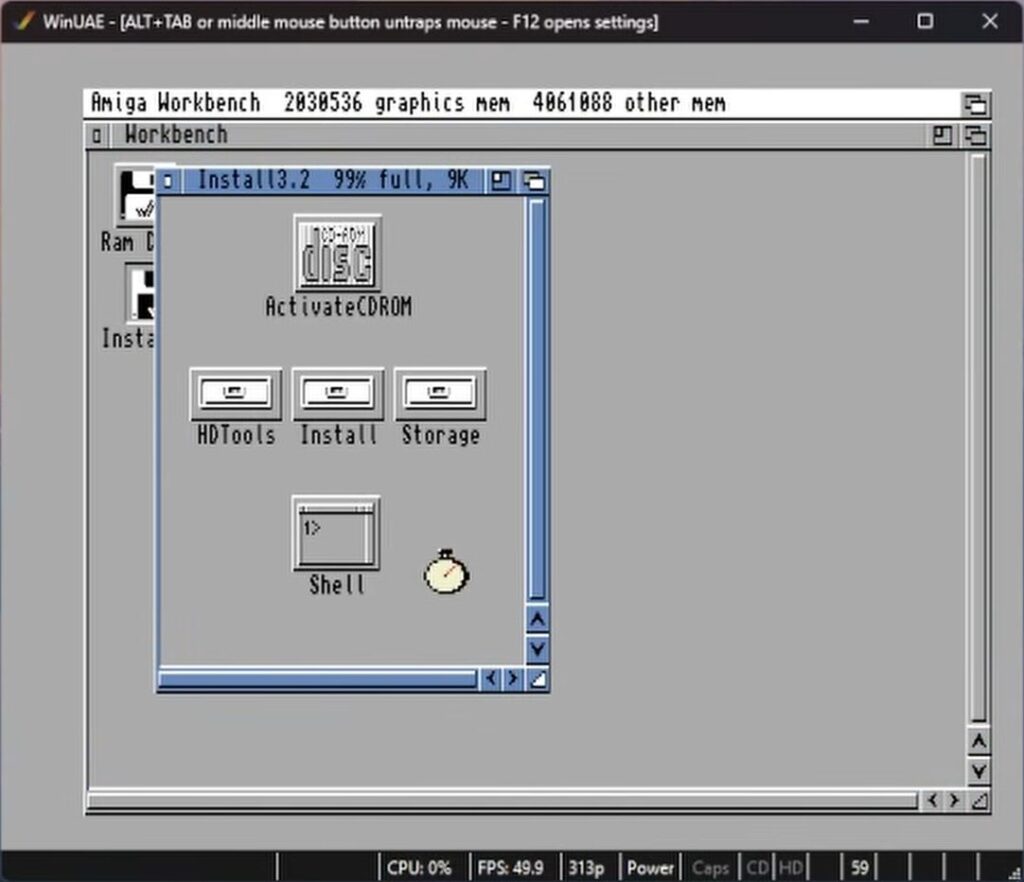Click the CPU: 0% status indicator

(419, 868)
